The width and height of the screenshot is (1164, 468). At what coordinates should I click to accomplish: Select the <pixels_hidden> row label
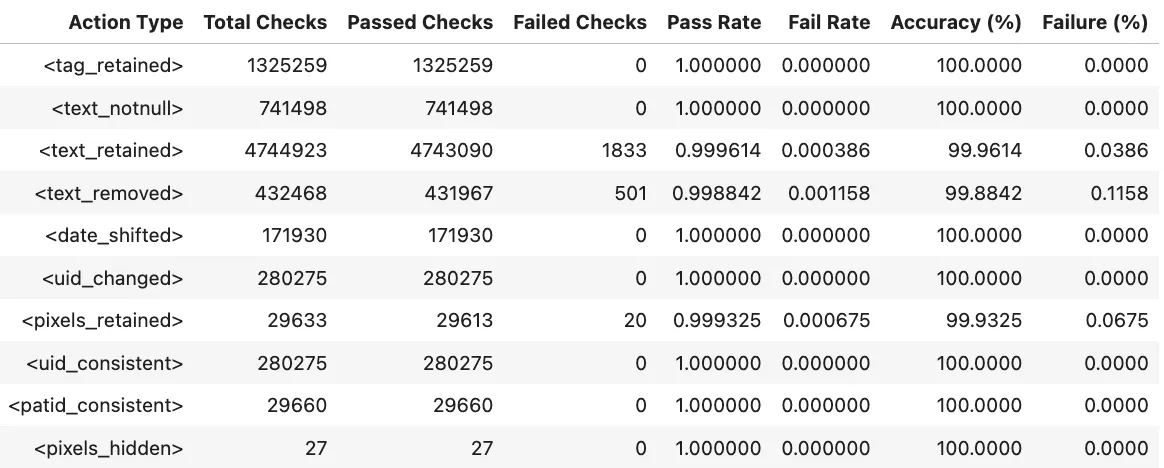(x=109, y=448)
